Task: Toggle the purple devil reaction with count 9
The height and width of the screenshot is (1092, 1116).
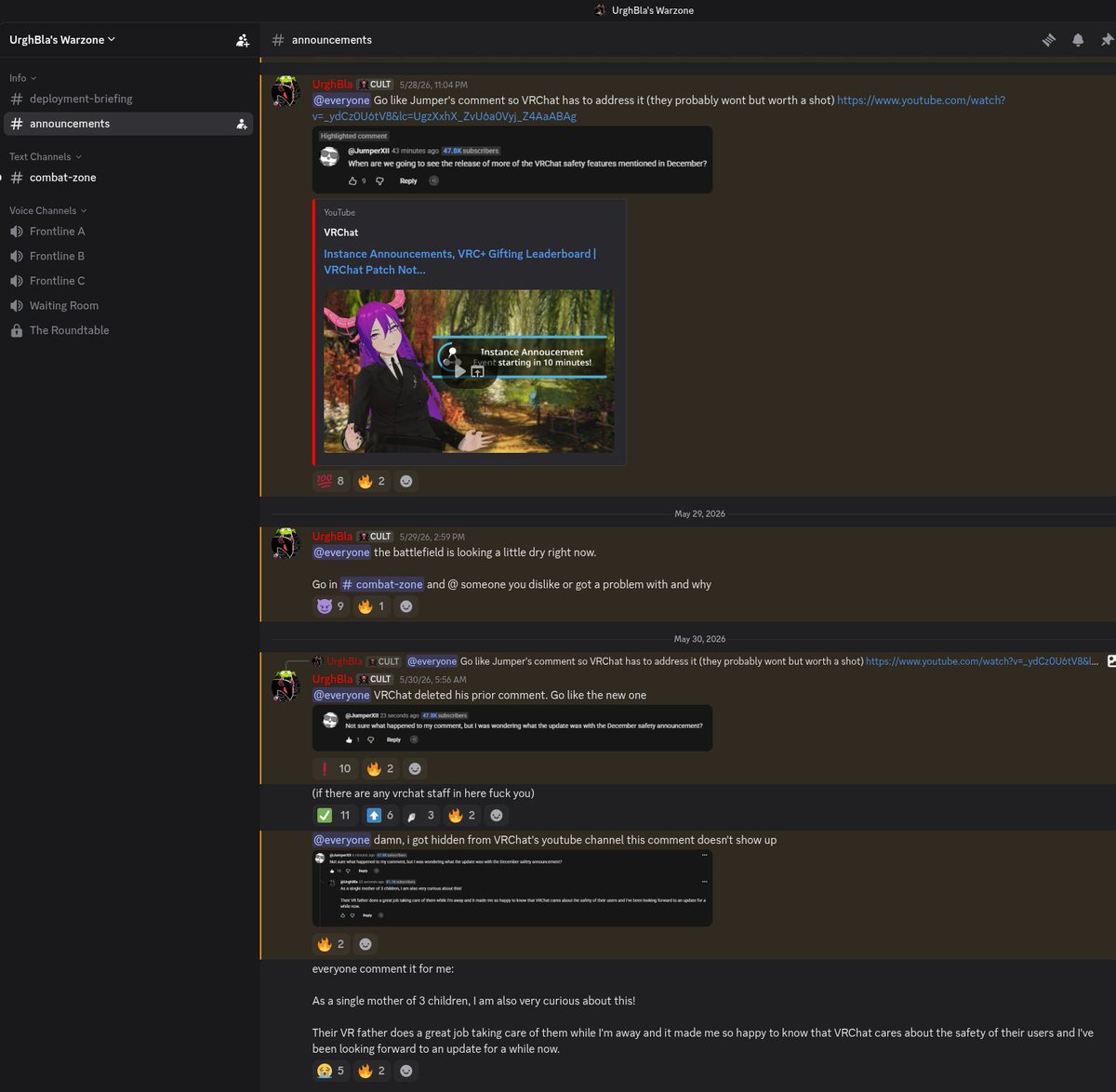Action: pyautogui.click(x=331, y=606)
